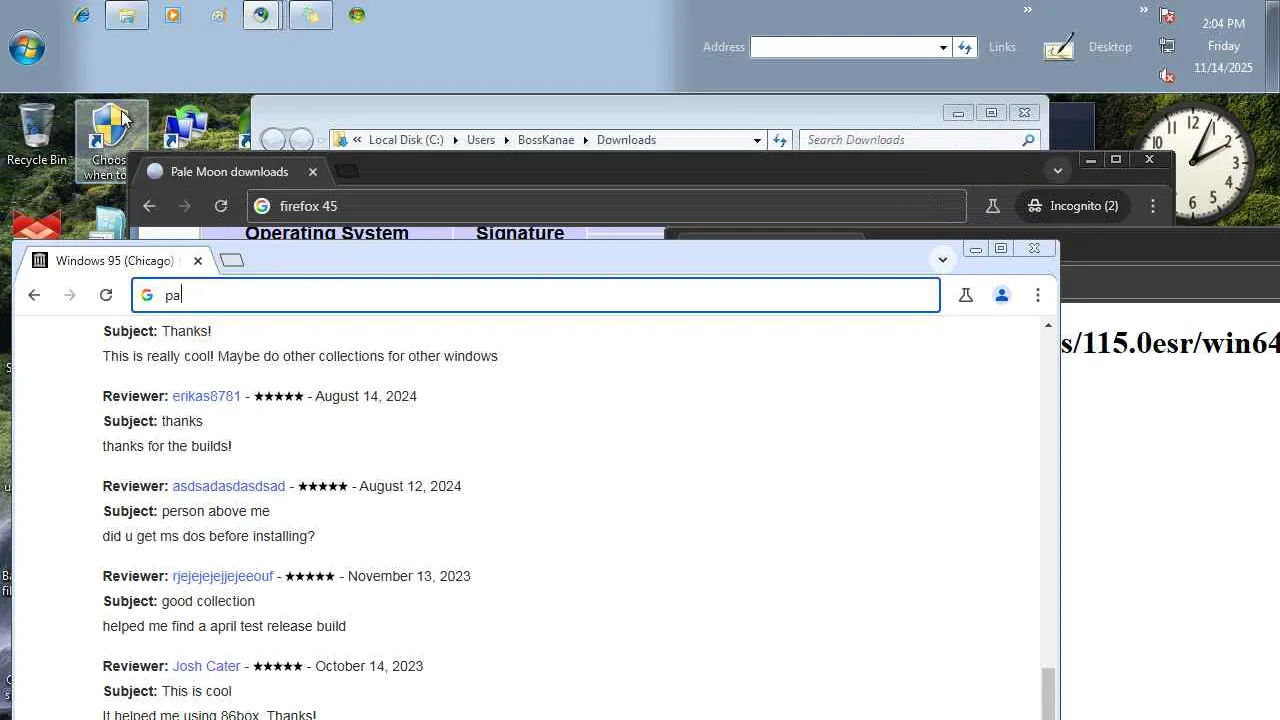1280x720 pixels.
Task: Click the desktop analog clock gadget
Action: pyautogui.click(x=1195, y=162)
